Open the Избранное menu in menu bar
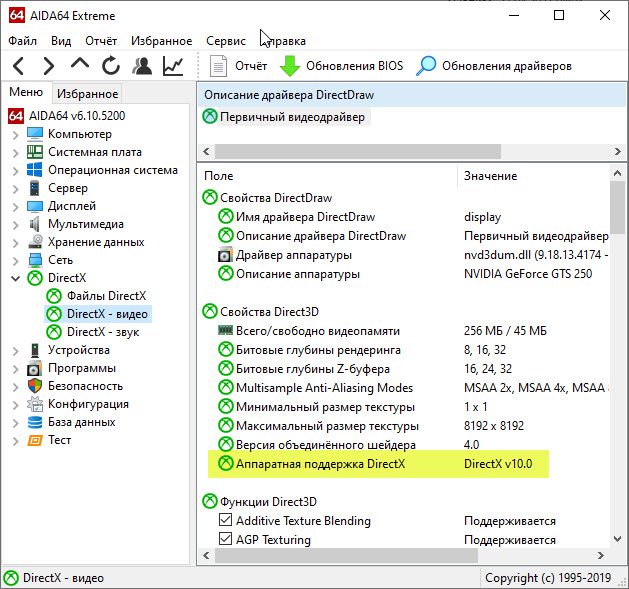The height and width of the screenshot is (589, 629). [161, 41]
